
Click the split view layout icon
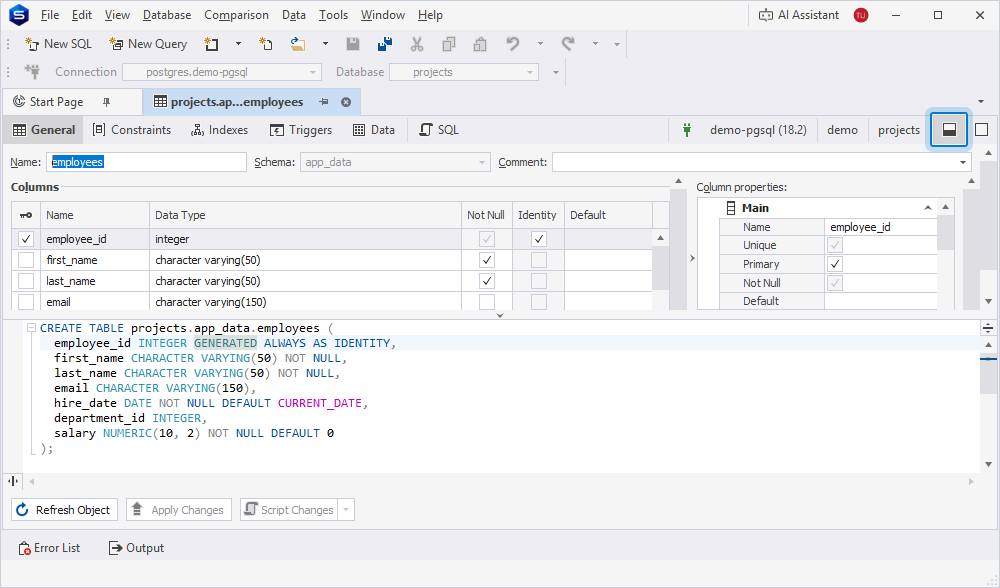click(949, 130)
